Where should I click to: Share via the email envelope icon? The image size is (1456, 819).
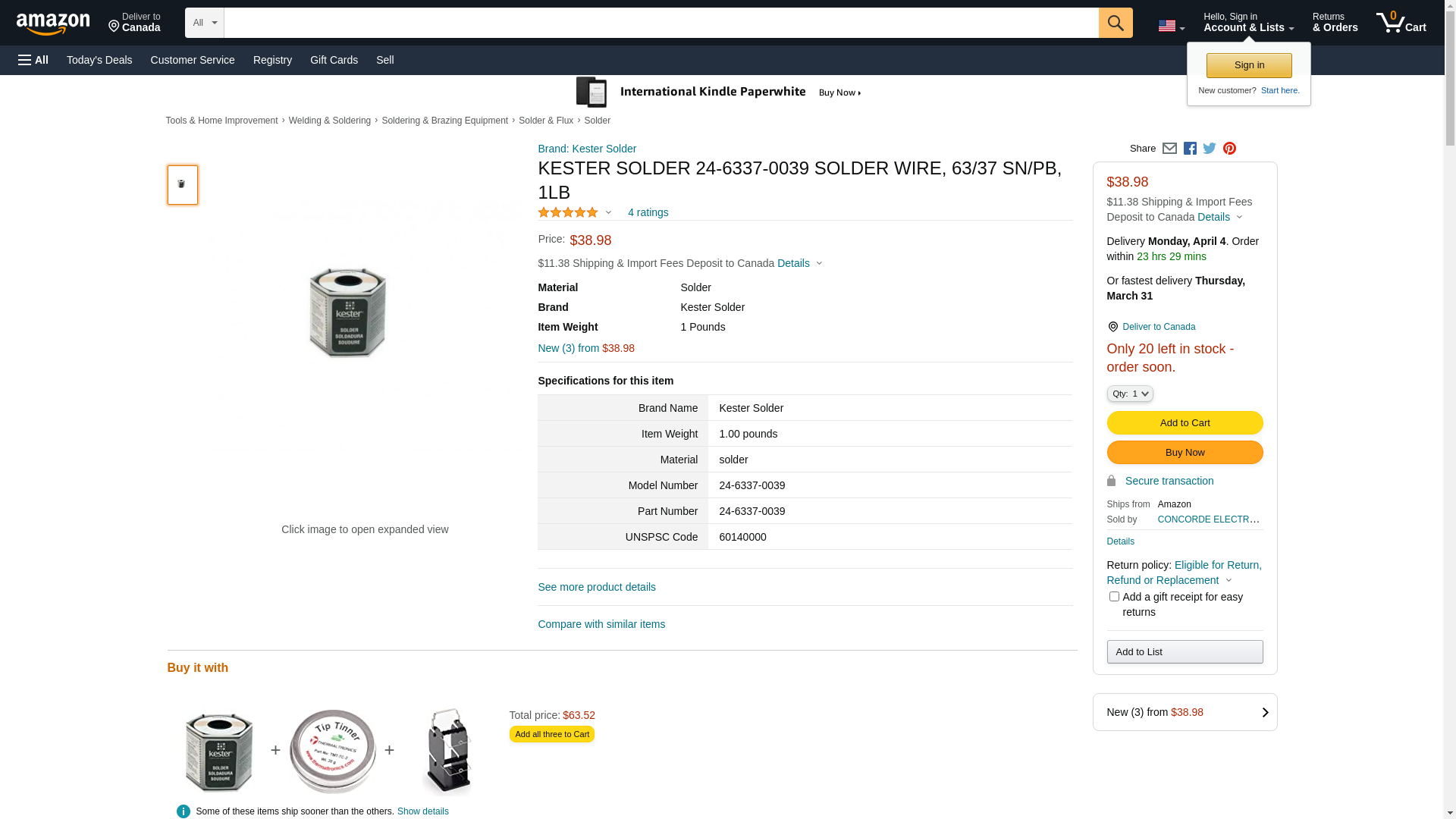1169,149
